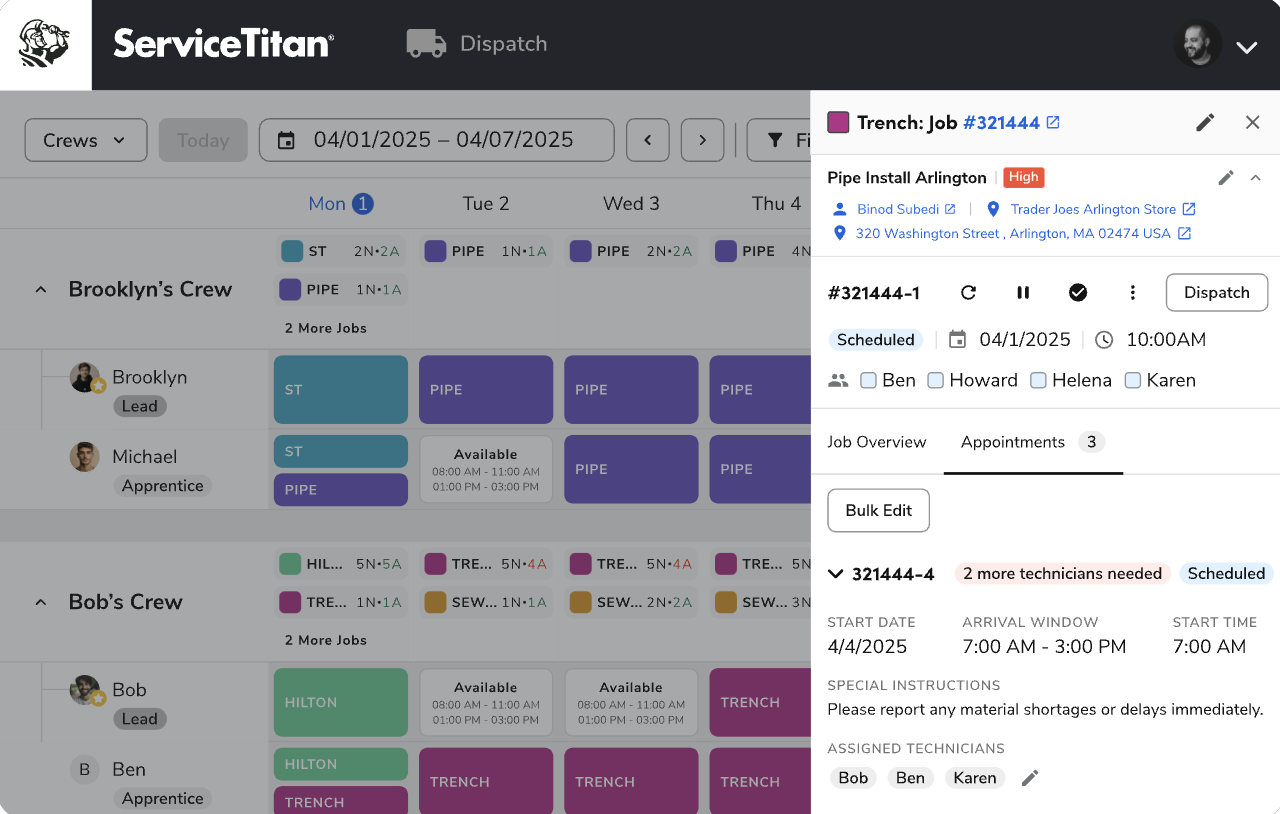The height and width of the screenshot is (814, 1280).
Task: Click Ben's initial B avatar
Action: [x=85, y=769]
